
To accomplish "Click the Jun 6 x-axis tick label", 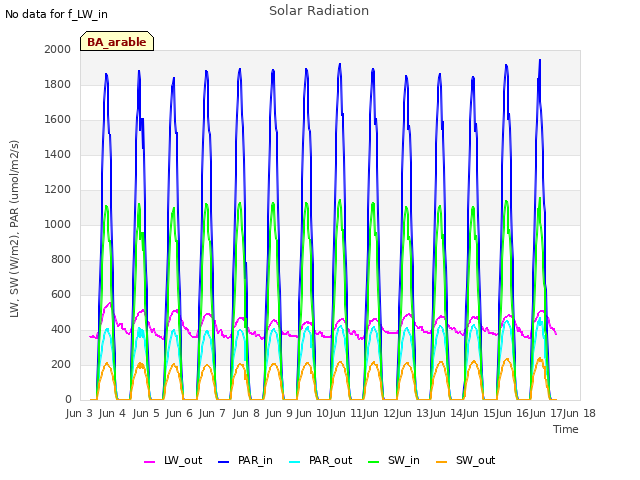I will 179,413.
